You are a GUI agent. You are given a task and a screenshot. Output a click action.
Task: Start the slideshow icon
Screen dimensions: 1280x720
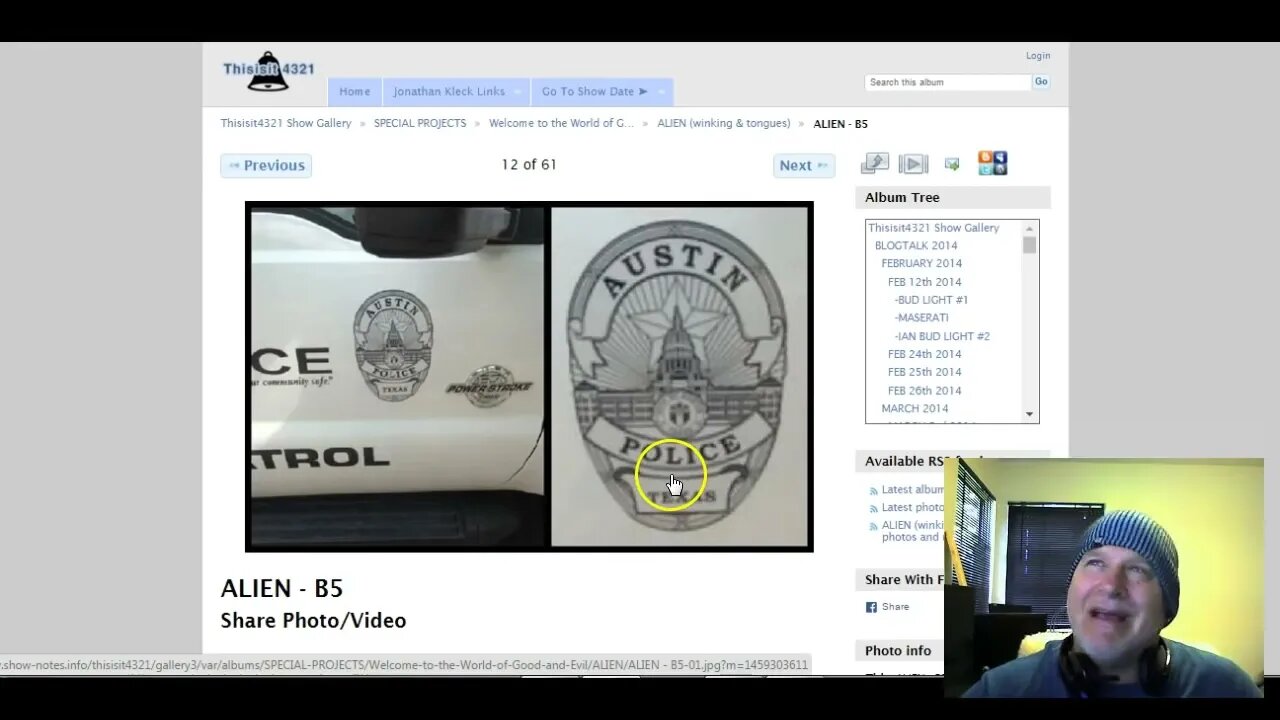[x=913, y=164]
